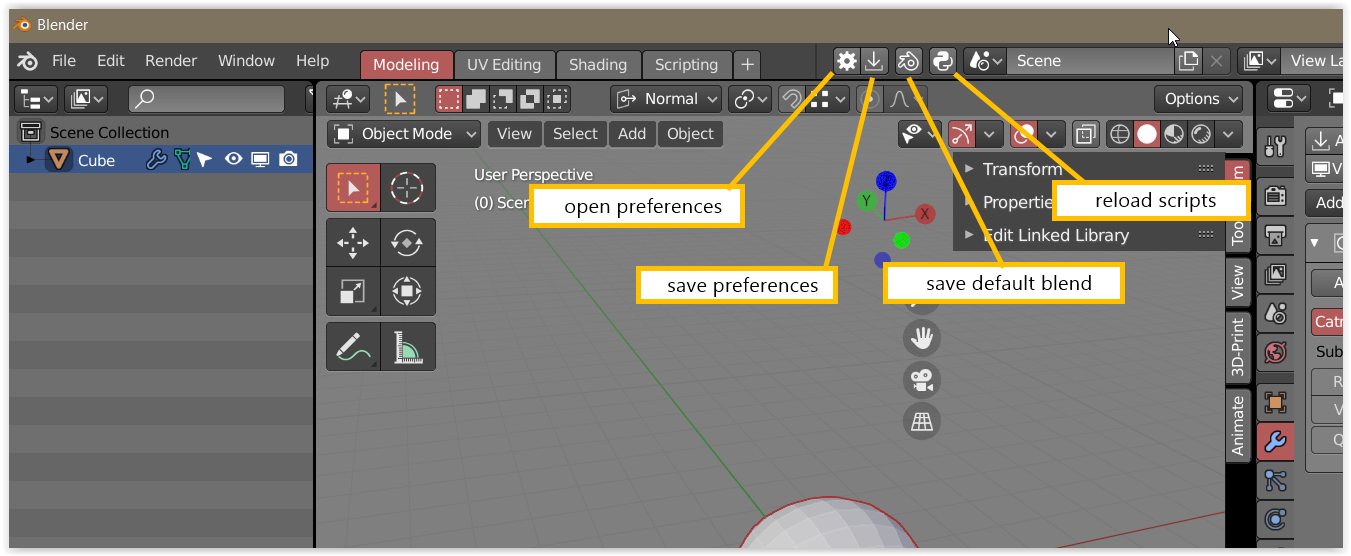Open the Window menu

pyautogui.click(x=246, y=61)
